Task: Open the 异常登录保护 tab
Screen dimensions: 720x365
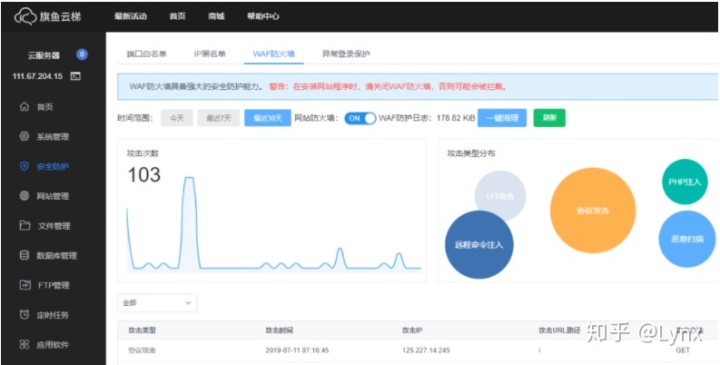Action: tap(346, 54)
